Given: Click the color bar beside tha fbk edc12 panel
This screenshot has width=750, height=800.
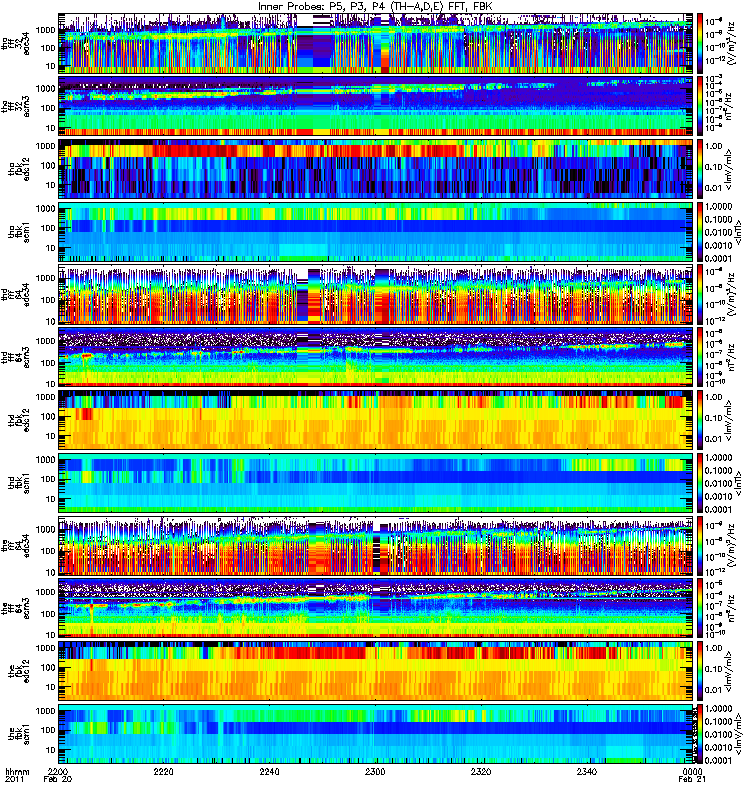Looking at the screenshot, I should 699,169.
